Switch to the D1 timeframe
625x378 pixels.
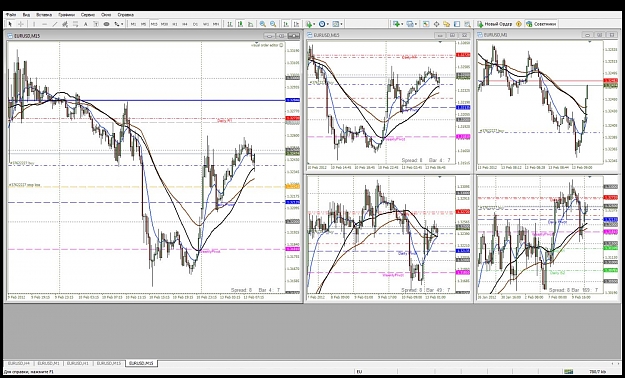tap(195, 24)
